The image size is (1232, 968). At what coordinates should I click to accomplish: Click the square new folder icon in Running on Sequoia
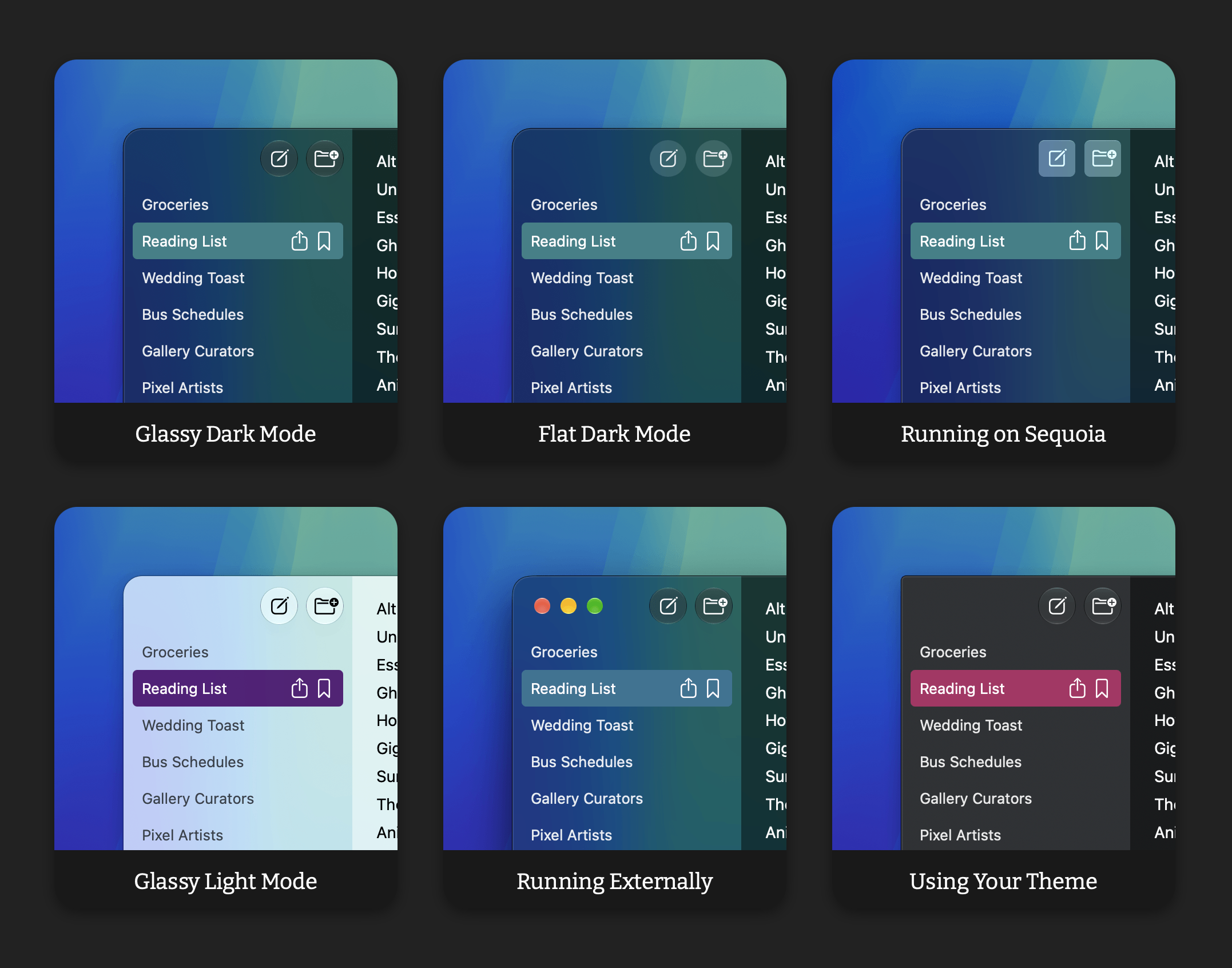point(1103,158)
